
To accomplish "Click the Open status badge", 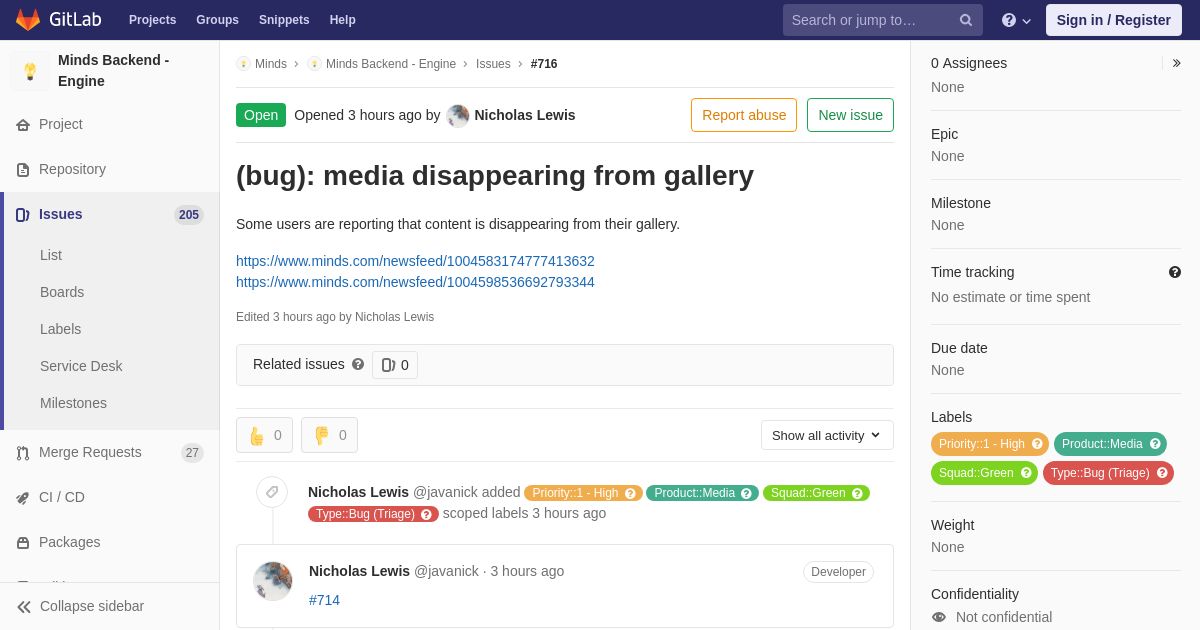I will click(261, 115).
